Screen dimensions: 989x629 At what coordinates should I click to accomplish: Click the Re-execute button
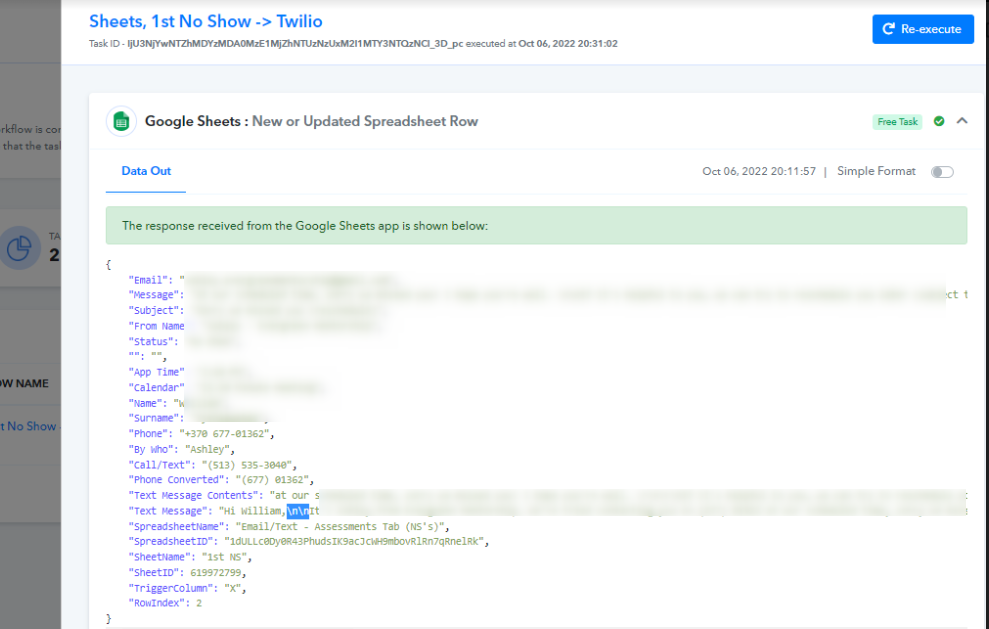pos(923,29)
